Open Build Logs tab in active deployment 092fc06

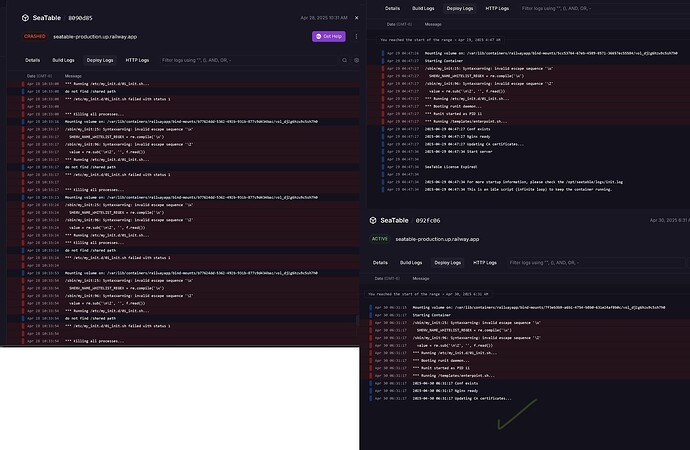pos(411,263)
